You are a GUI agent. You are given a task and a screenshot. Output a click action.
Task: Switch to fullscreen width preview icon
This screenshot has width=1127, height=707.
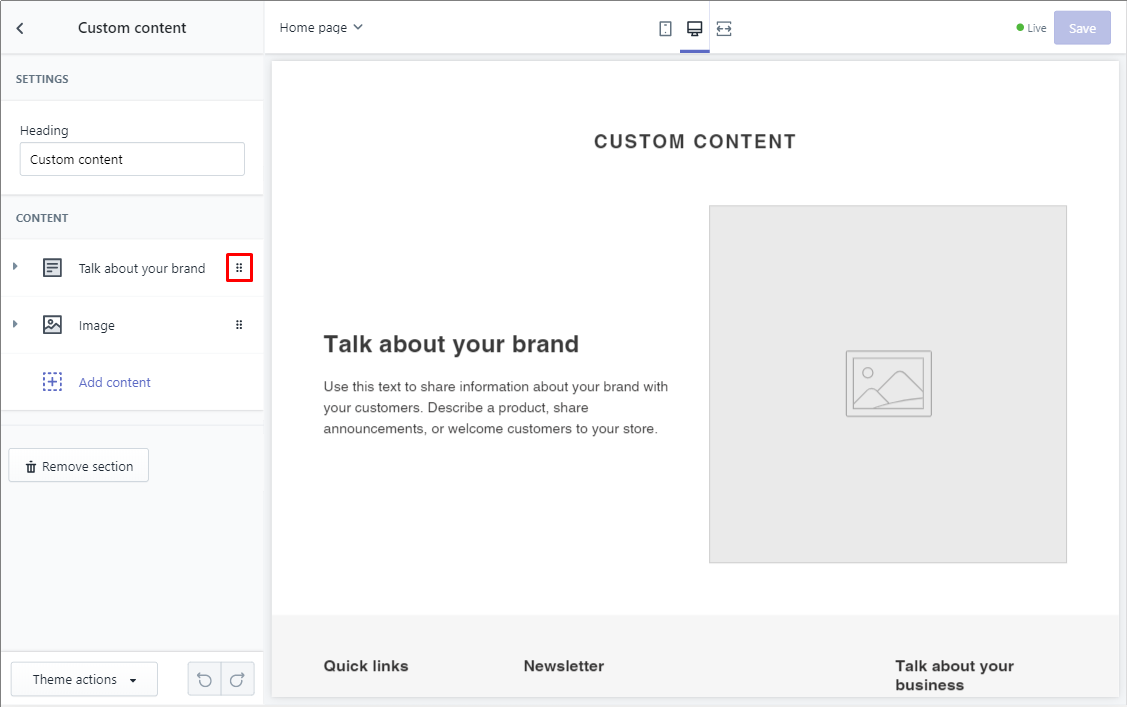click(x=724, y=29)
